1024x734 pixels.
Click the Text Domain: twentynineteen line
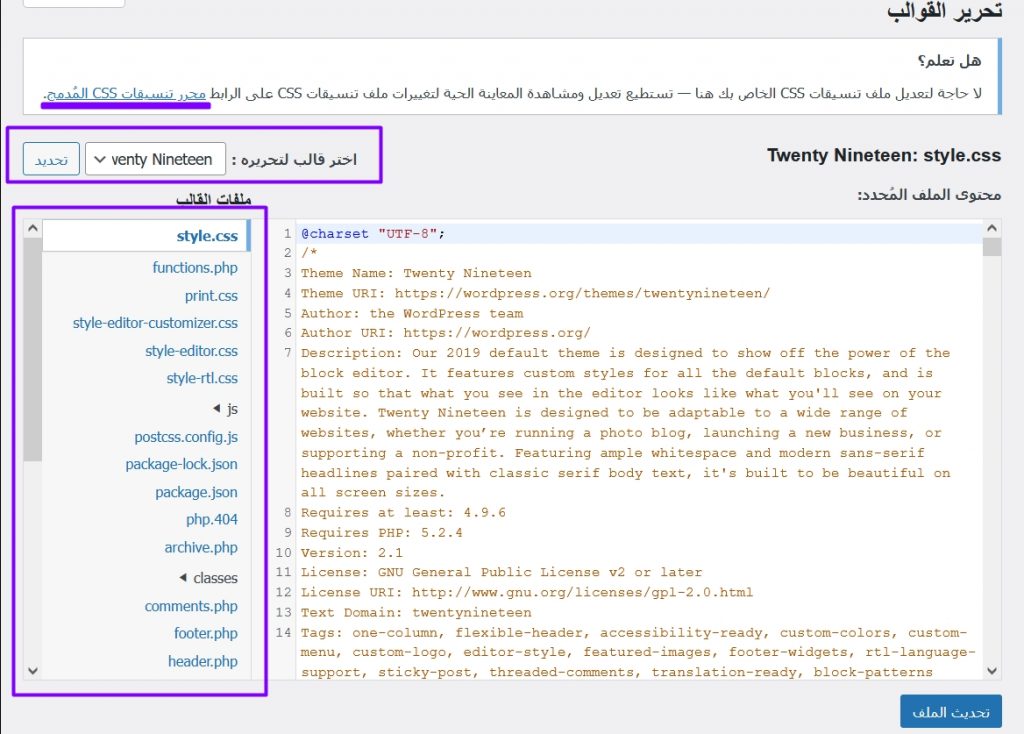[416, 613]
